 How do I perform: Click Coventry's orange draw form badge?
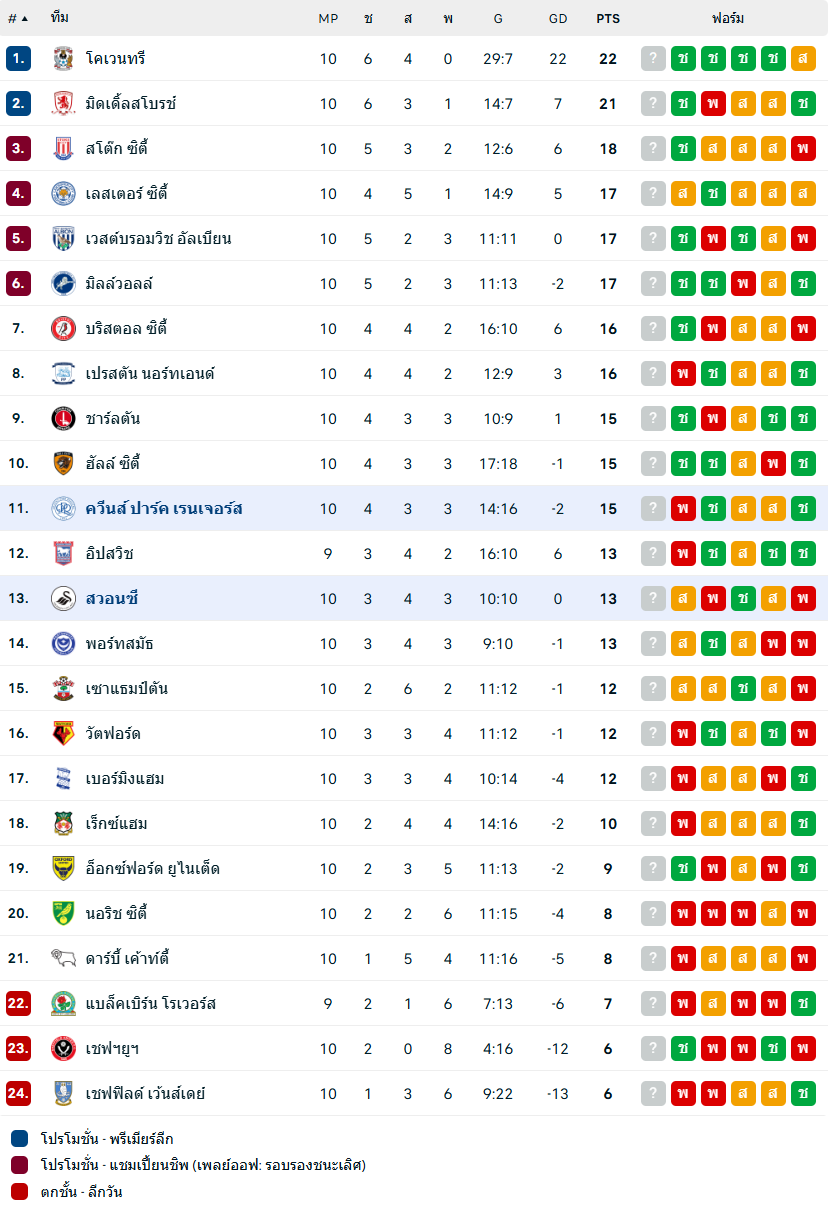803,59
